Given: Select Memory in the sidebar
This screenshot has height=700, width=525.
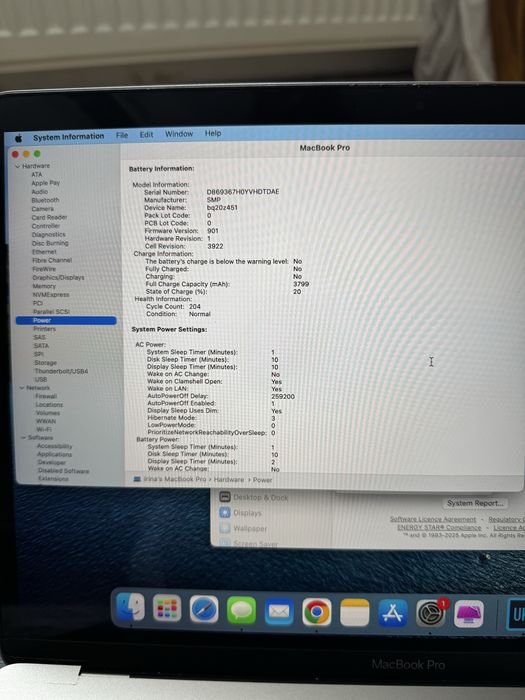Looking at the screenshot, I should [x=44, y=286].
